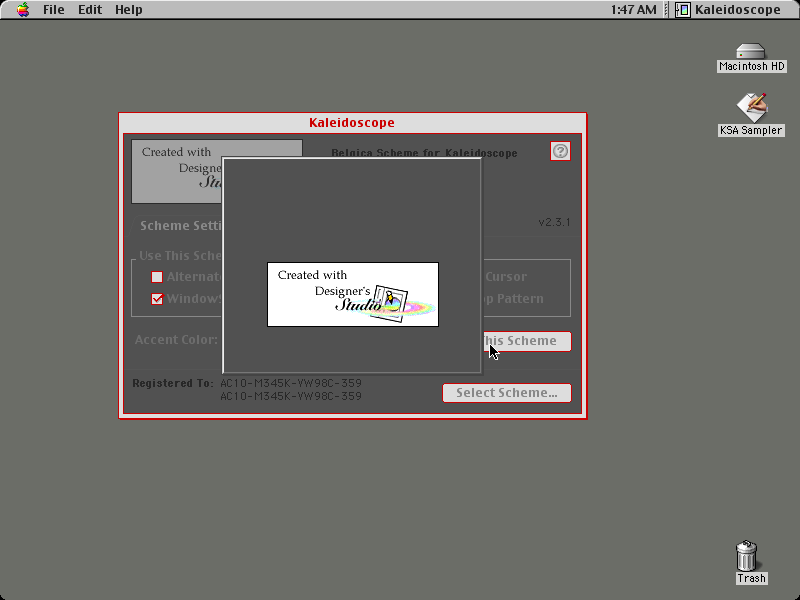
Task: Select the Macintosh HD desktop icon
Action: tap(751, 58)
